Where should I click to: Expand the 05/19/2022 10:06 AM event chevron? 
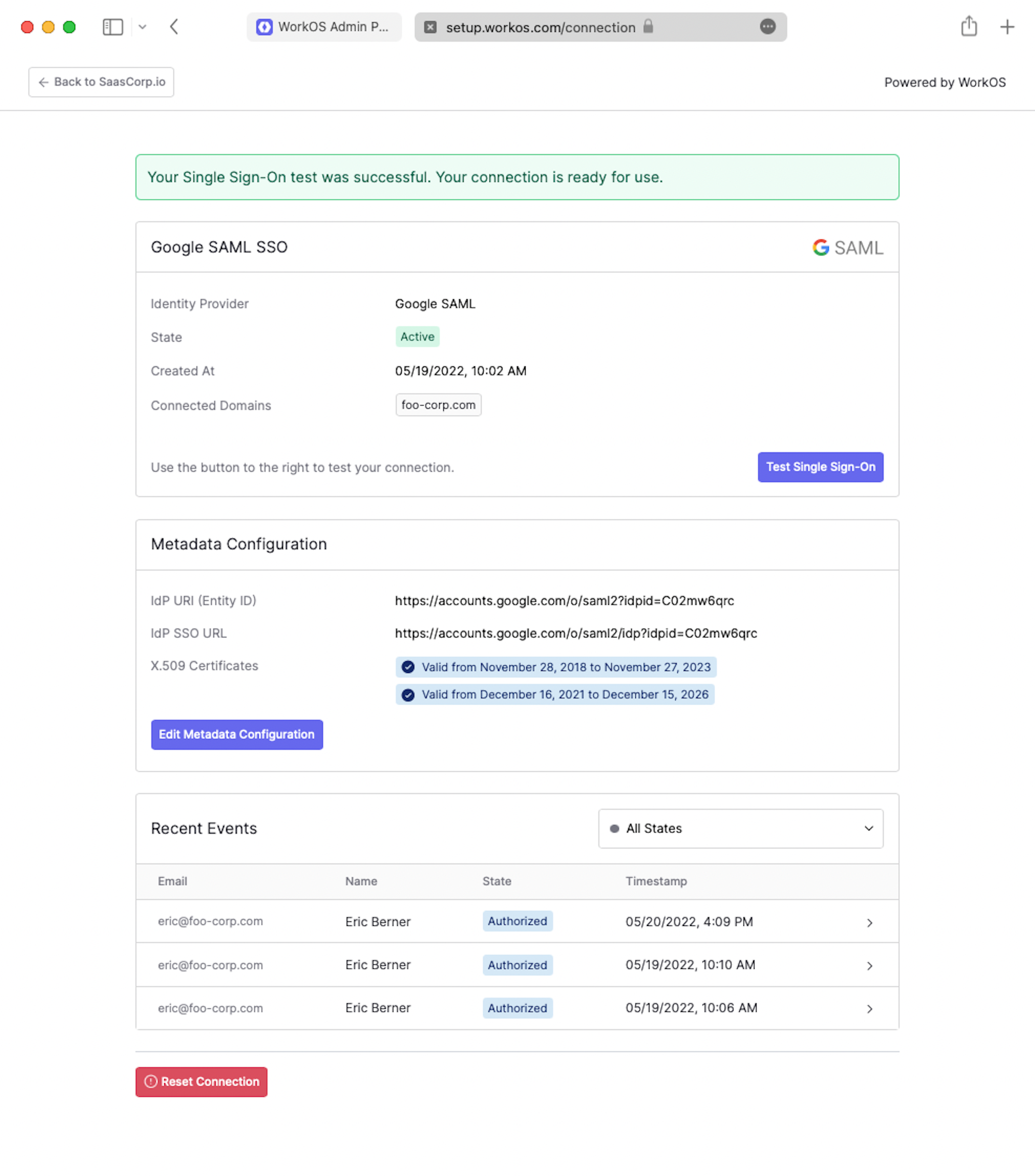(869, 1009)
